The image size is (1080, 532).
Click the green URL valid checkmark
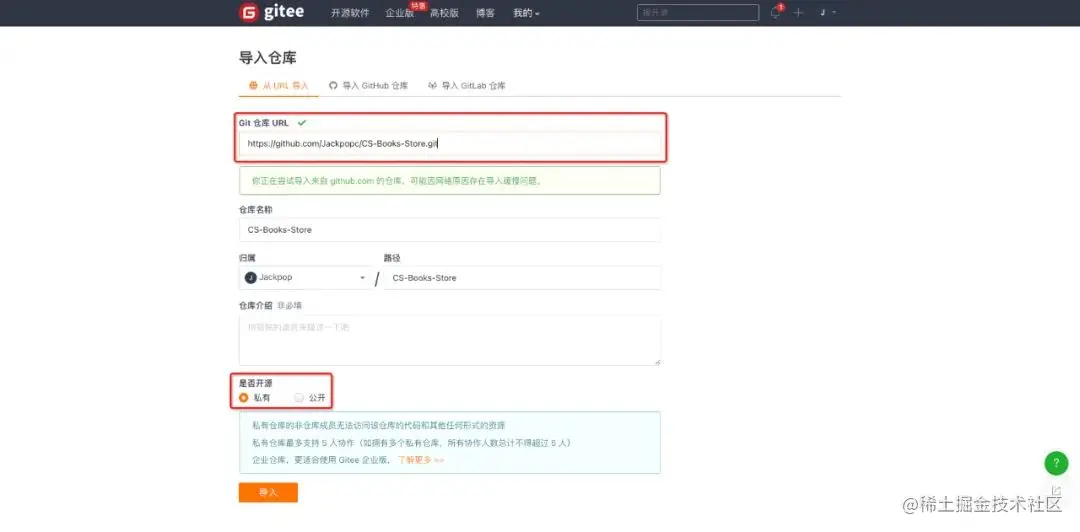click(x=302, y=123)
